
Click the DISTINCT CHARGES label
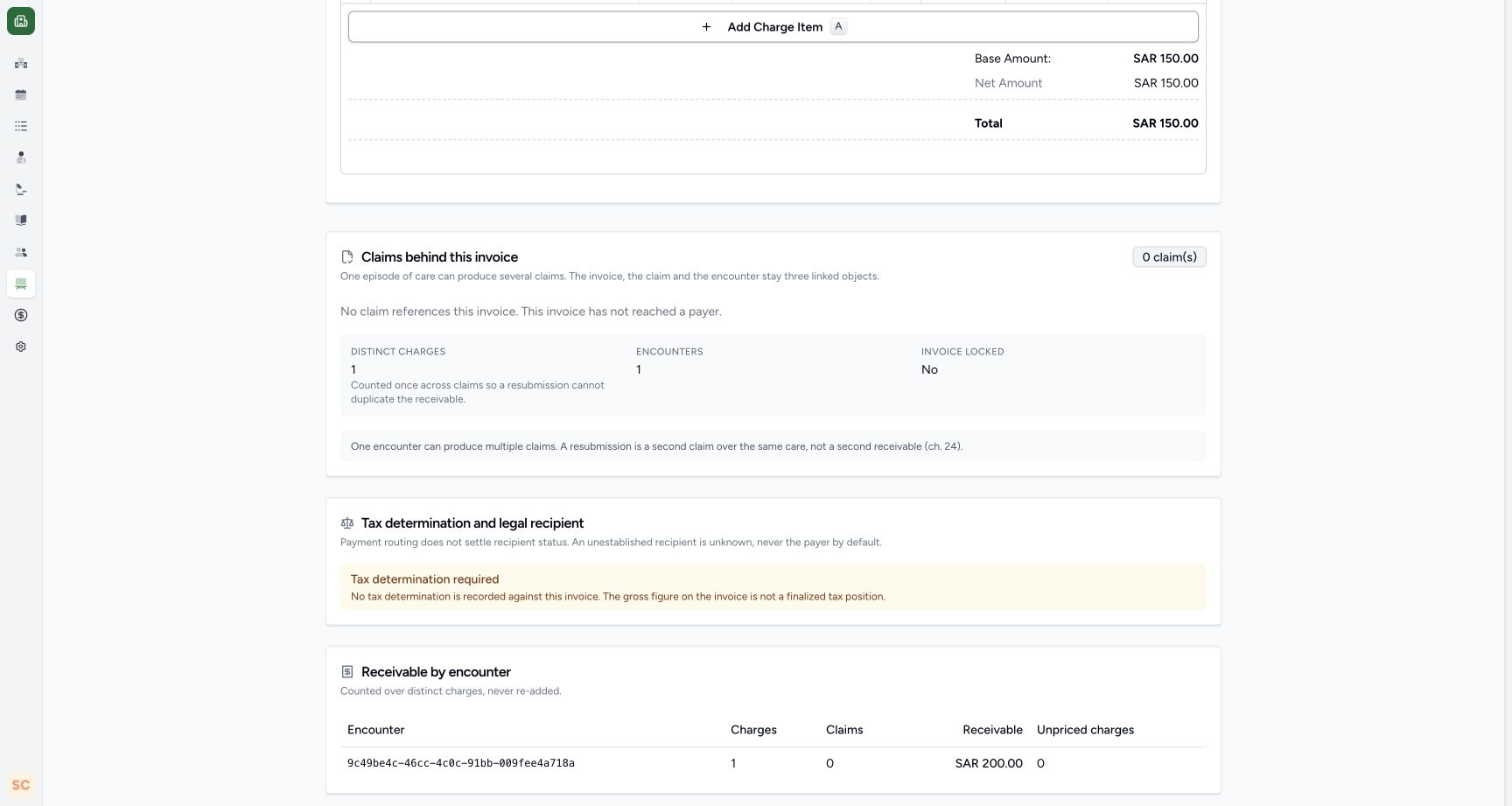(398, 352)
